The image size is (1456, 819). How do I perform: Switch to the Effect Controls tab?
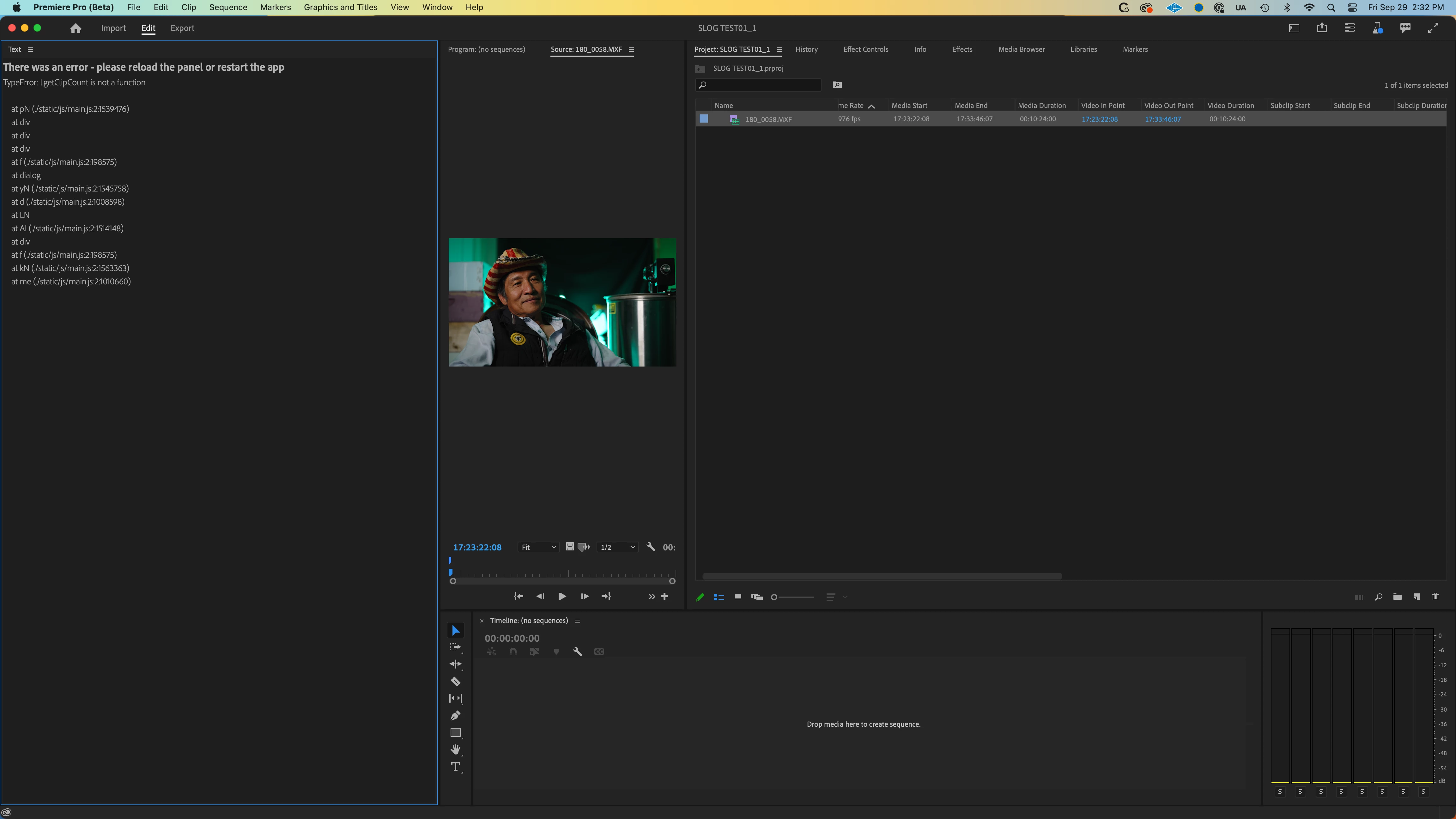click(865, 50)
